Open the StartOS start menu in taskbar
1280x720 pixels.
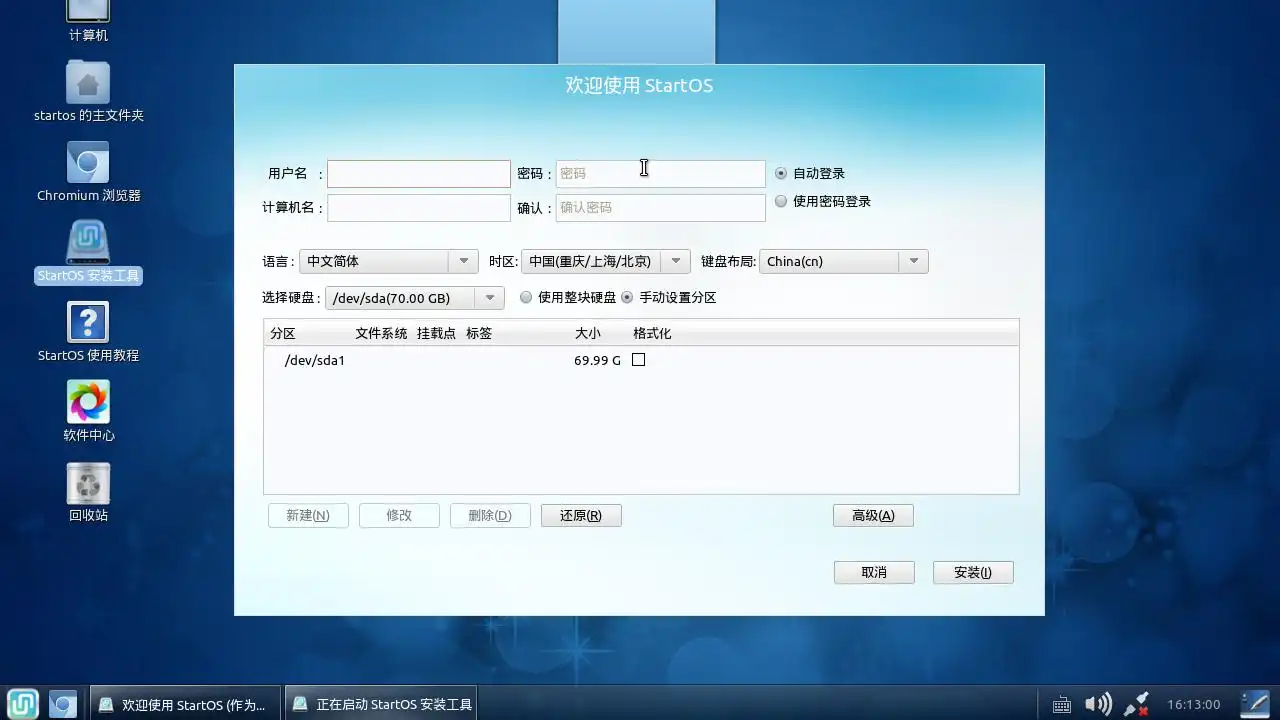pyautogui.click(x=23, y=704)
